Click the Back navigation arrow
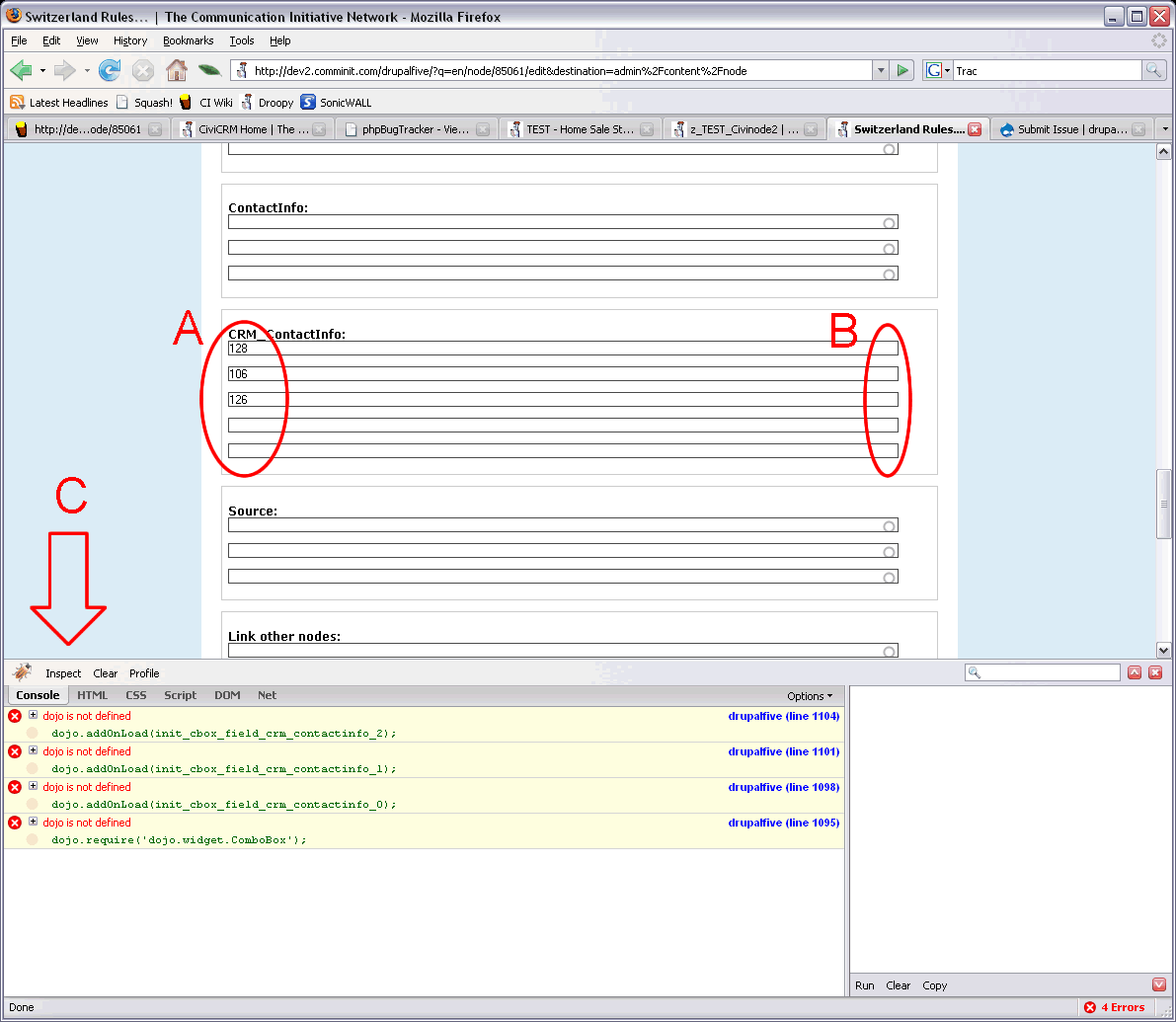Screen dimensions: 1176x1022 21,70
